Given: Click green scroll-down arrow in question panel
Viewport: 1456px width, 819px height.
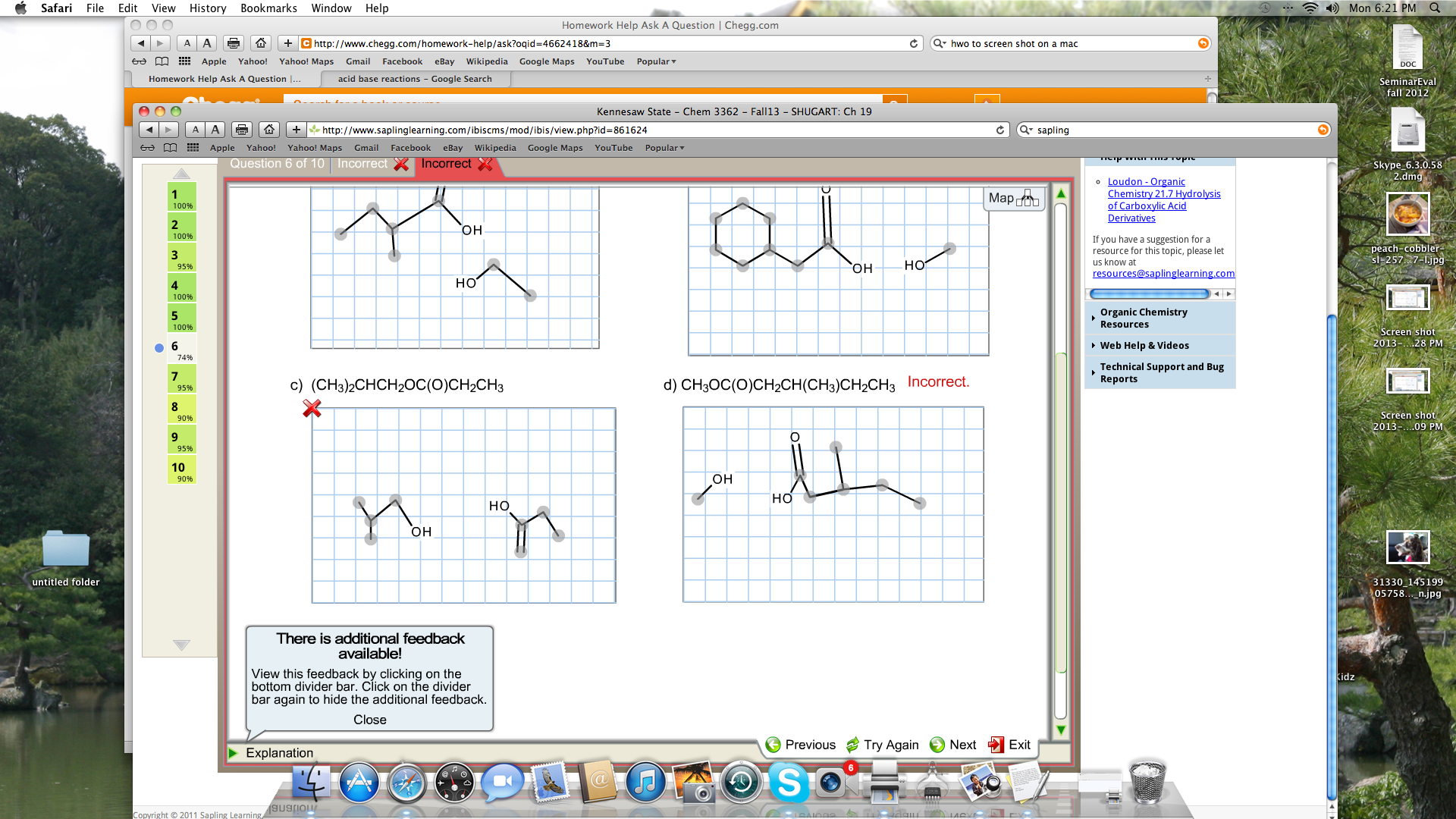Looking at the screenshot, I should [1061, 730].
